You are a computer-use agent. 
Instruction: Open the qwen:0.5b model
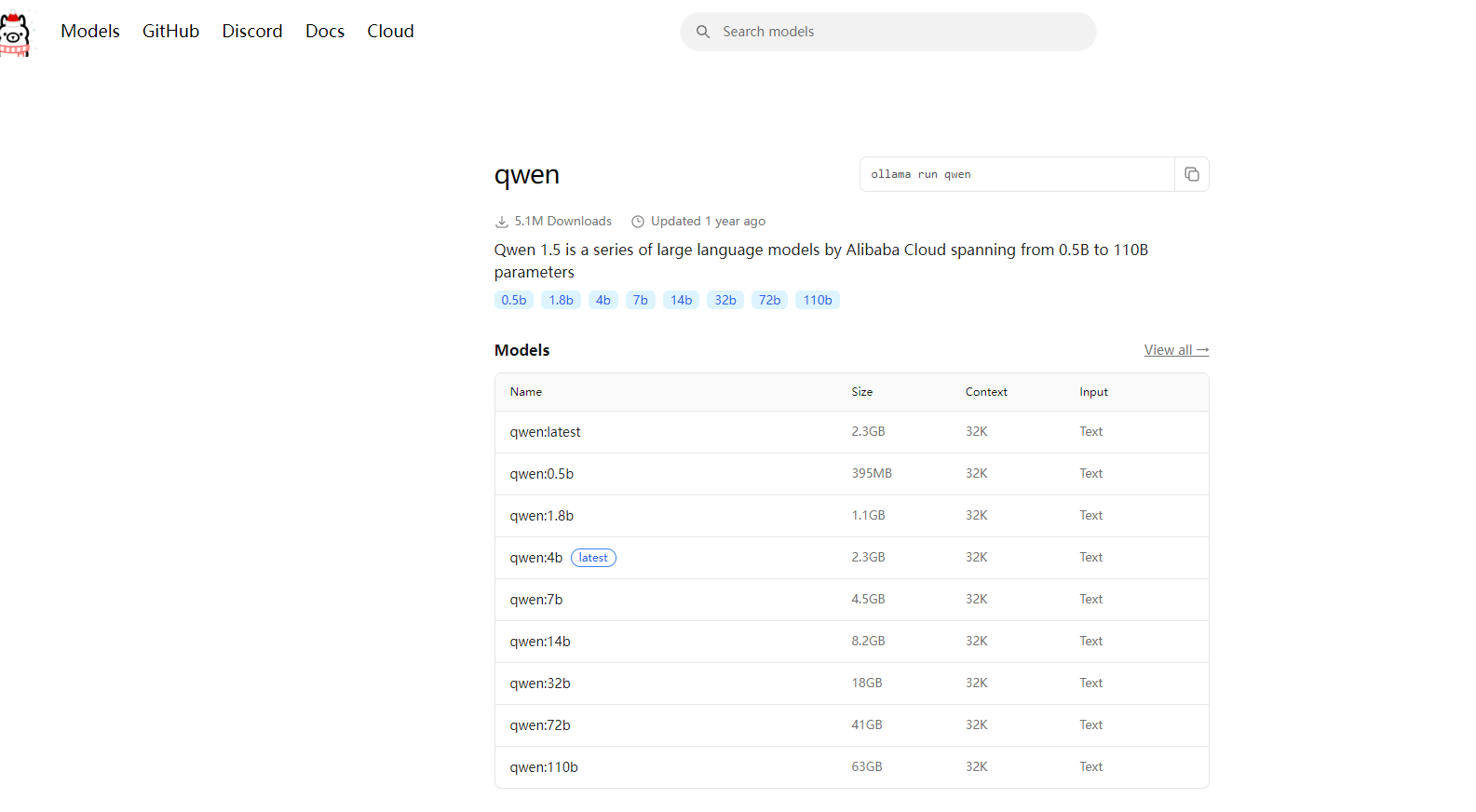tap(542, 474)
